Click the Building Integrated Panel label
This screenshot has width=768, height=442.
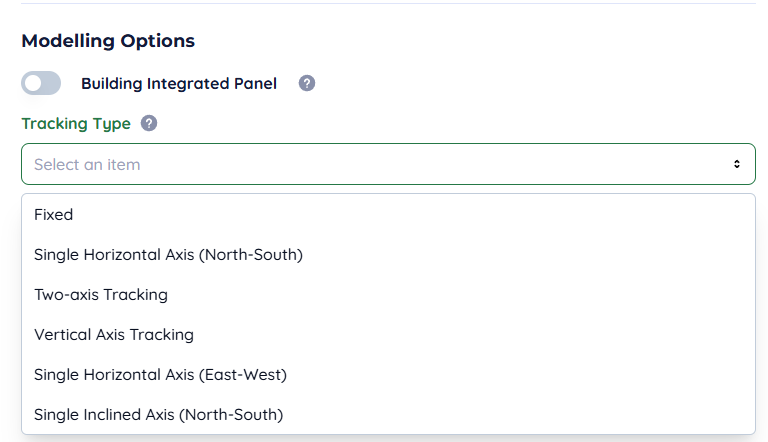[178, 83]
